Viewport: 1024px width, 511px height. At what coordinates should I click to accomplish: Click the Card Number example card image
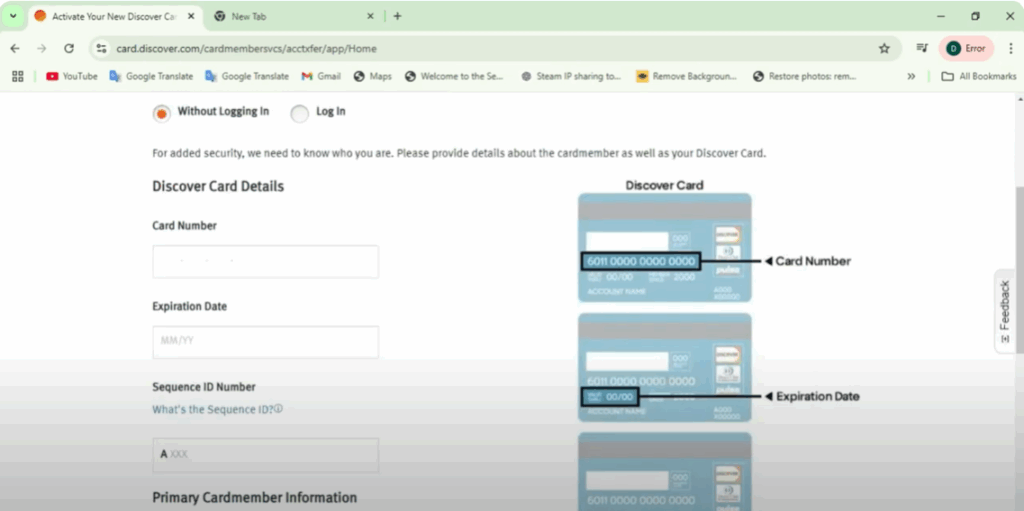665,248
